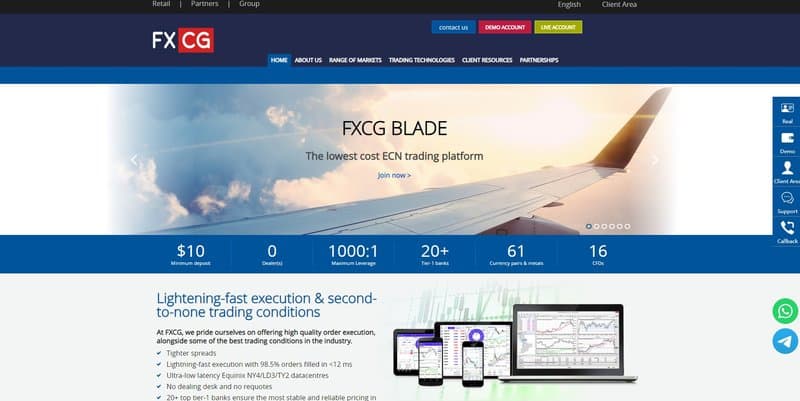This screenshot has height=401, width=800.
Task: Expand the Range of Markets menu
Action: click(x=355, y=60)
